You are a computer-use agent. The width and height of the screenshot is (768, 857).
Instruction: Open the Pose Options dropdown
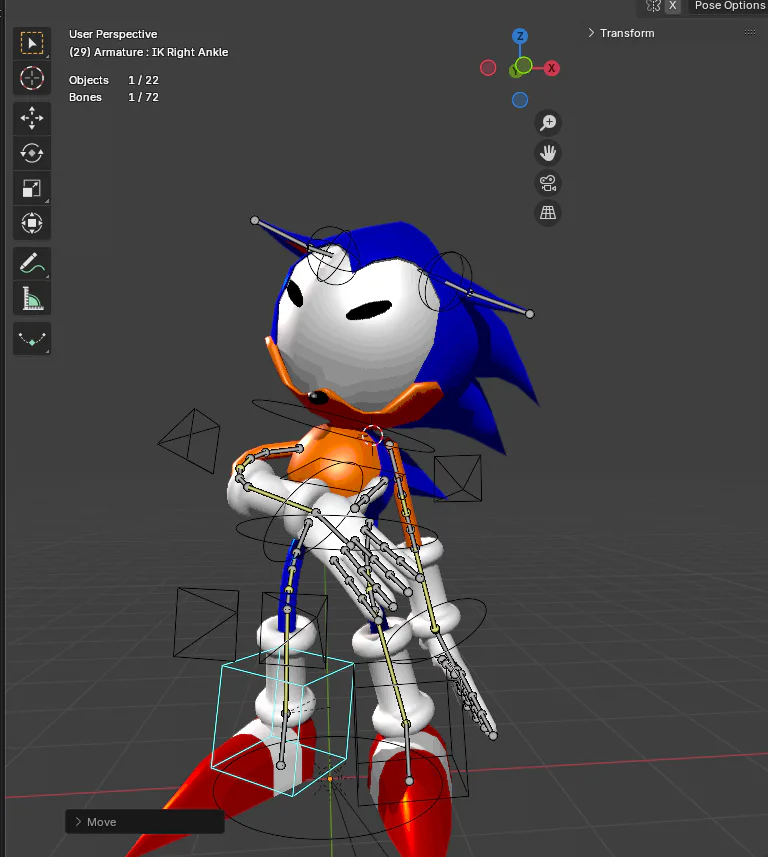[729, 5]
